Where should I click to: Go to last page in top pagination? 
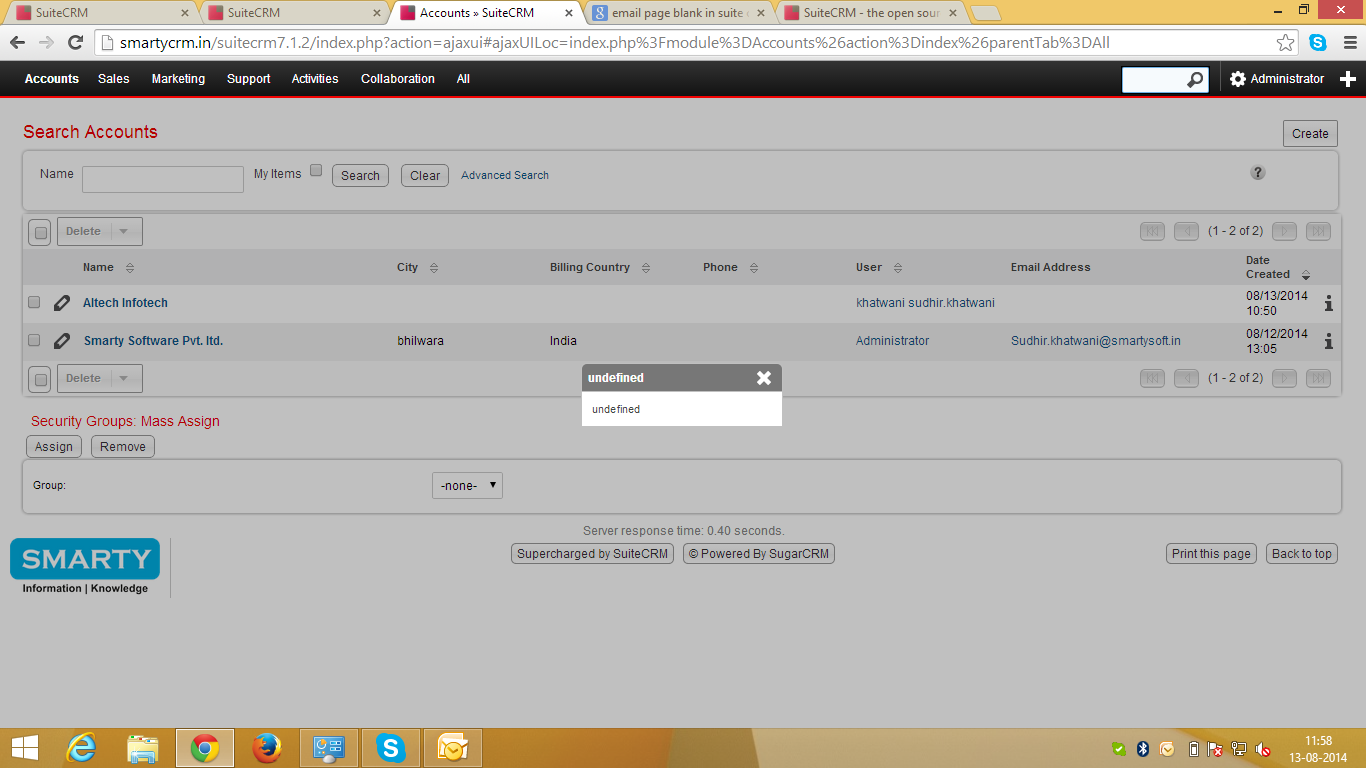pyautogui.click(x=1318, y=231)
